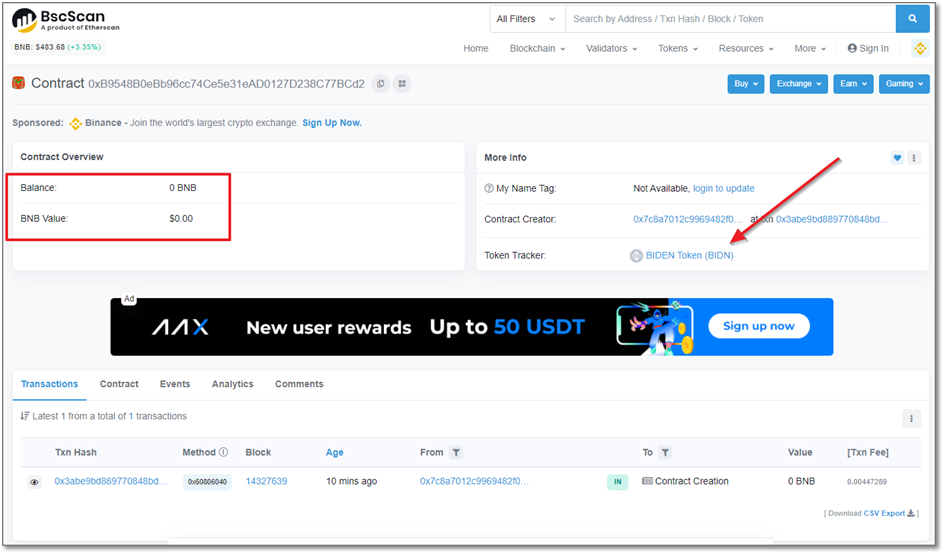Click the Sign up now button in the AAX ad
The image size is (944, 554).
point(759,326)
